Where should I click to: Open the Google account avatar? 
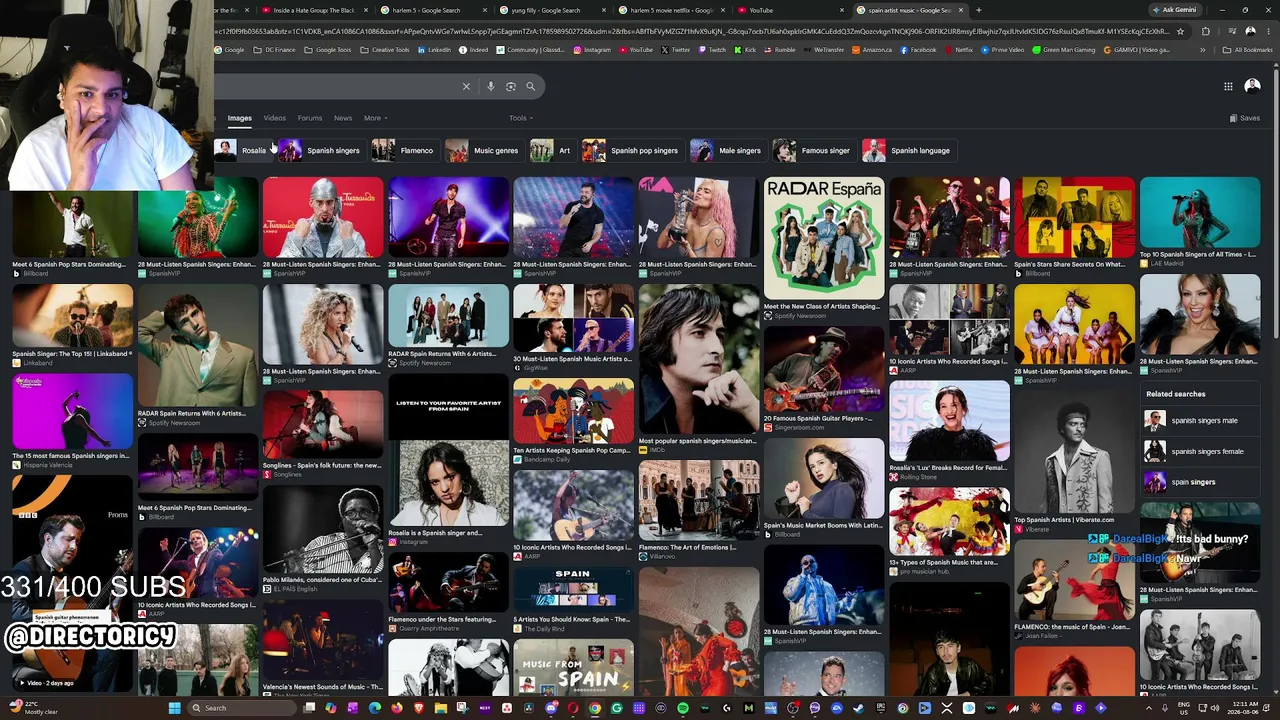[x=1252, y=86]
